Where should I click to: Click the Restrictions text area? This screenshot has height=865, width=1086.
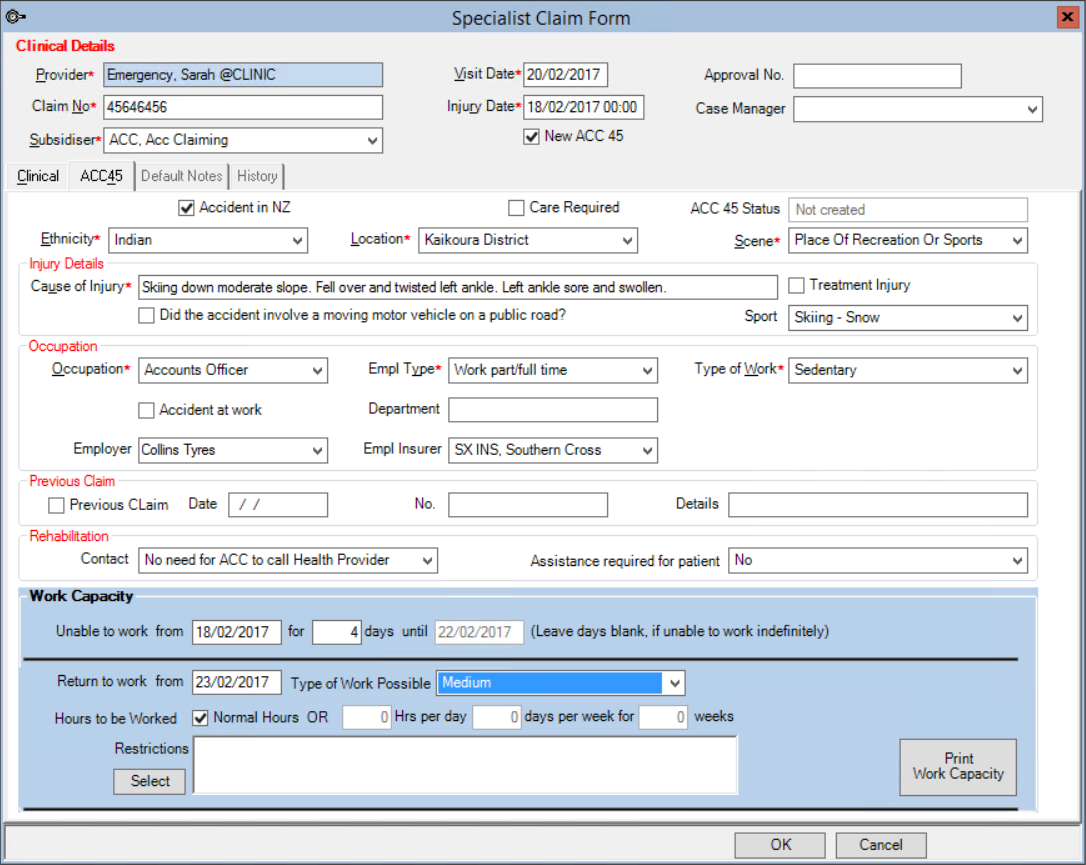pyautogui.click(x=465, y=765)
